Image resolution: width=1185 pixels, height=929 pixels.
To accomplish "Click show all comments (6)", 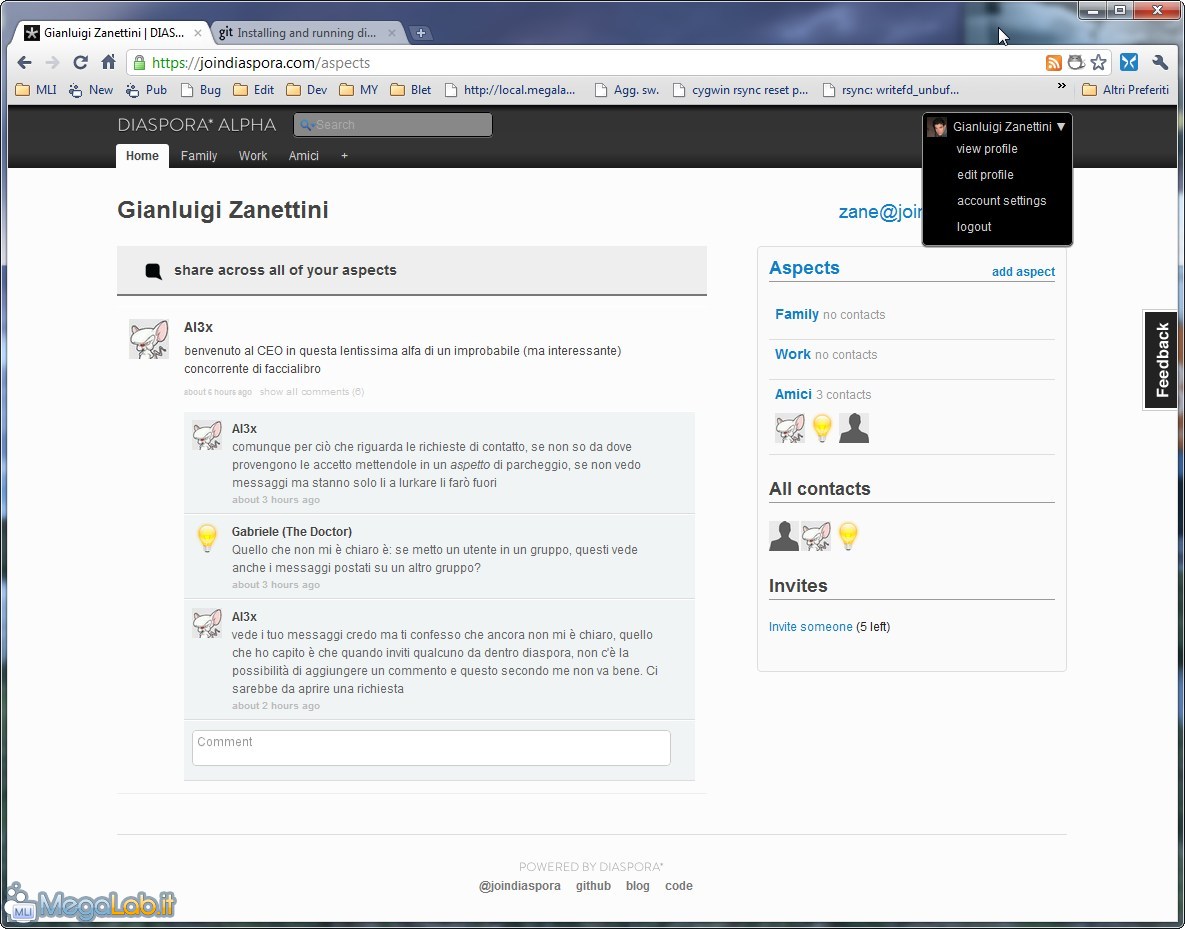I will [312, 392].
